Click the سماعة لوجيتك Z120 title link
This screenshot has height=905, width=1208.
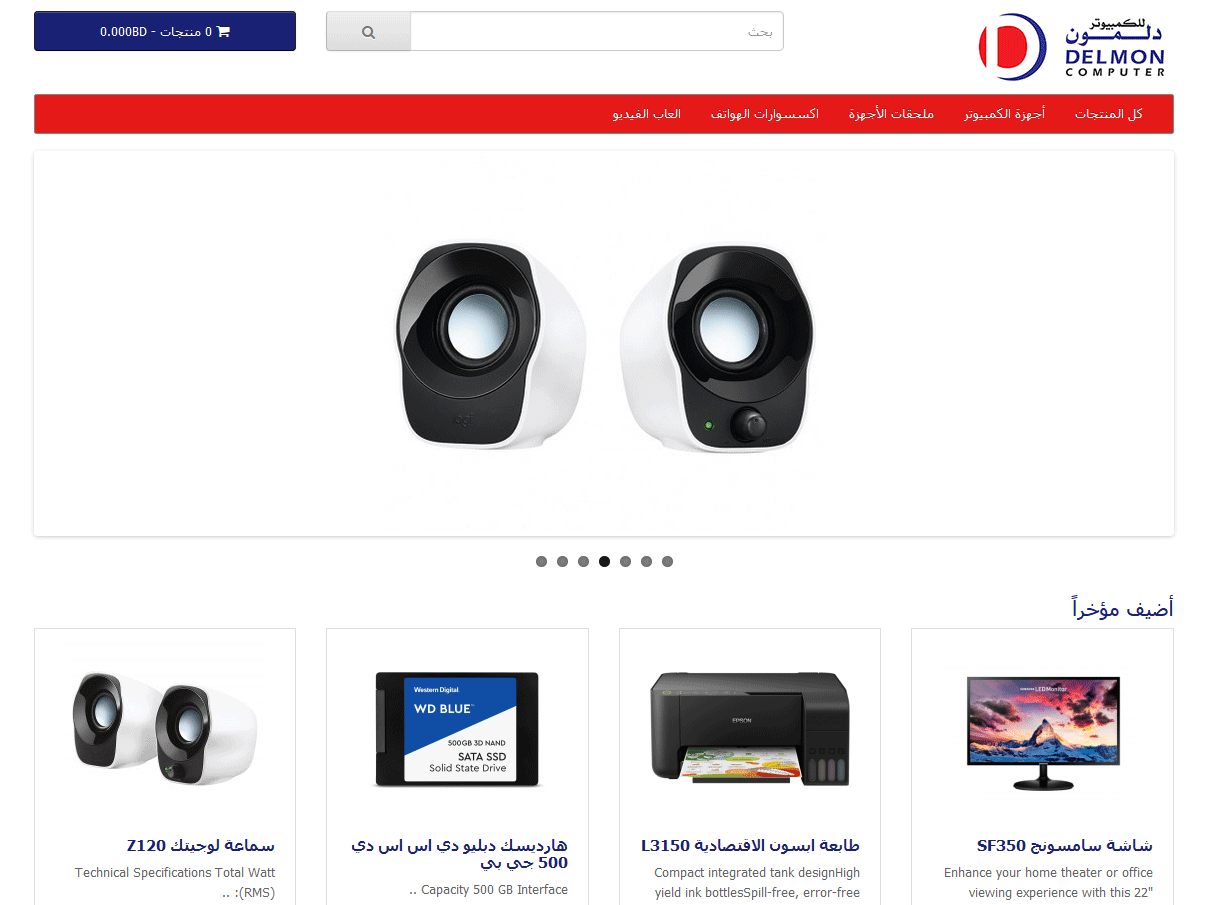coord(201,845)
